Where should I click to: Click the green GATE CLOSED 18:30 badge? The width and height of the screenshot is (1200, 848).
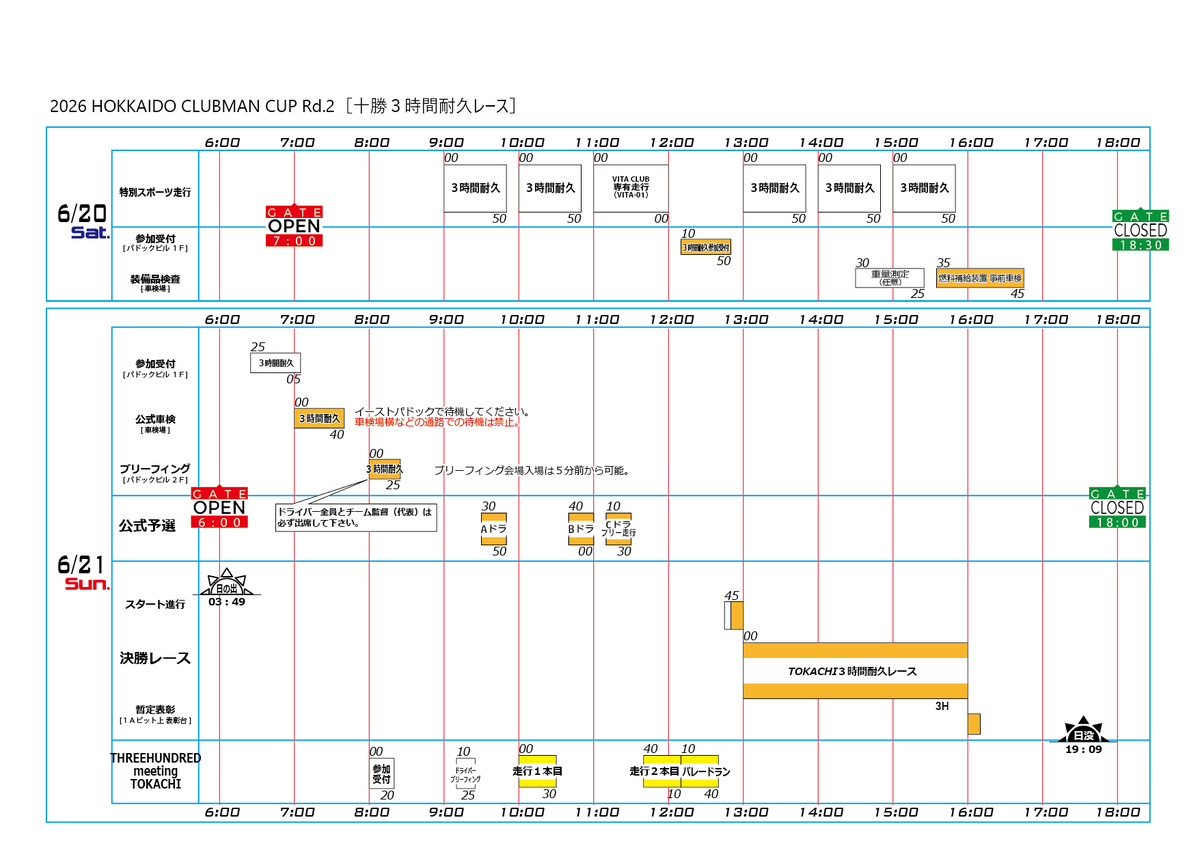(1141, 229)
